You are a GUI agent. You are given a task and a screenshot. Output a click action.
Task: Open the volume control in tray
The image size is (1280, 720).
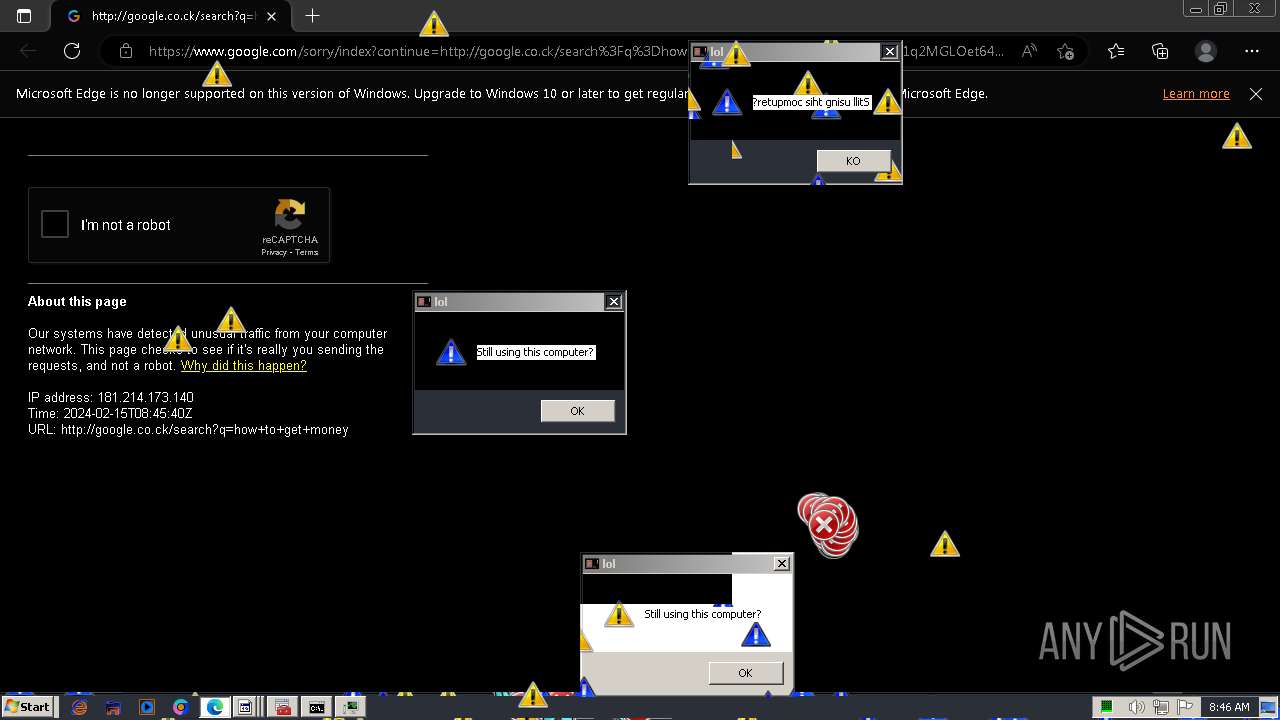pyautogui.click(x=1137, y=707)
